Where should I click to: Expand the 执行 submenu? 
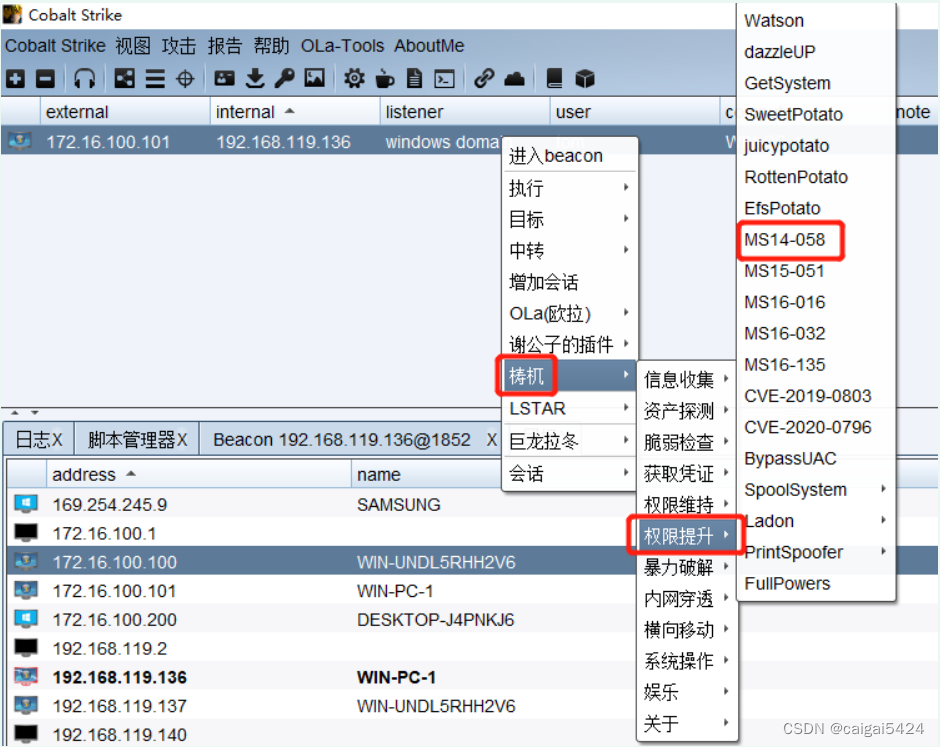point(570,188)
